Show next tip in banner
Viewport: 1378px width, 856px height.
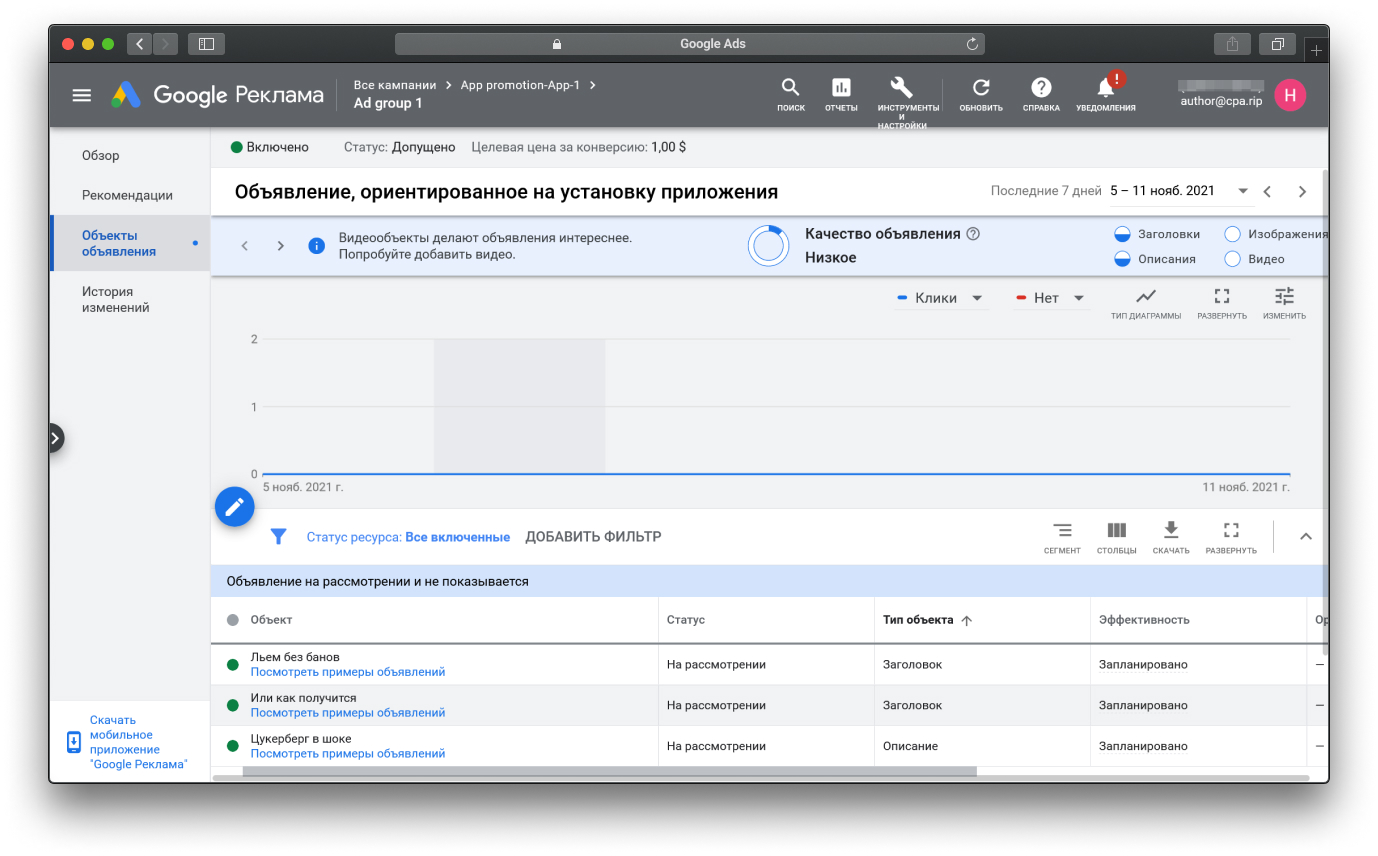click(280, 246)
